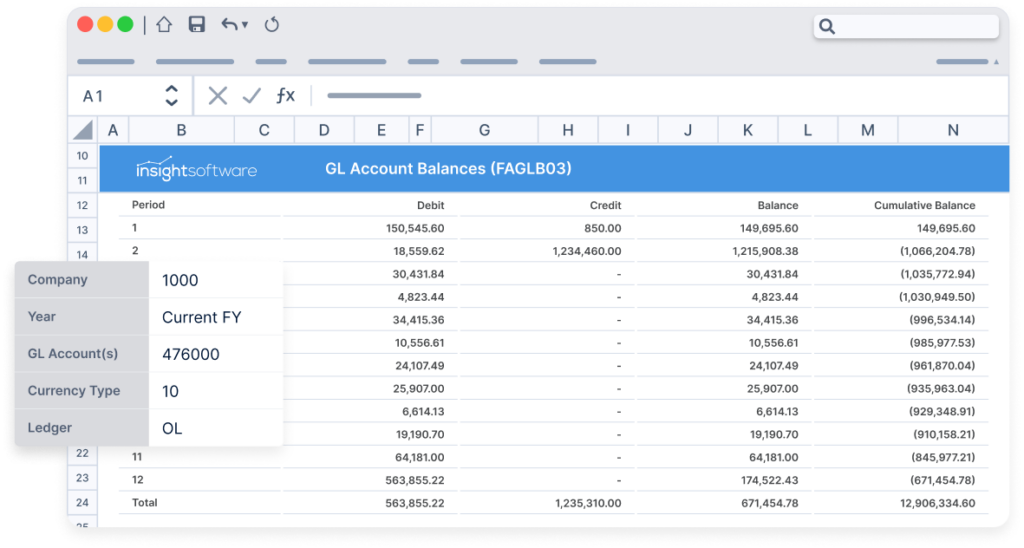1024x548 pixels.
Task: Click the circular refresh arrow icon
Action: point(272,25)
